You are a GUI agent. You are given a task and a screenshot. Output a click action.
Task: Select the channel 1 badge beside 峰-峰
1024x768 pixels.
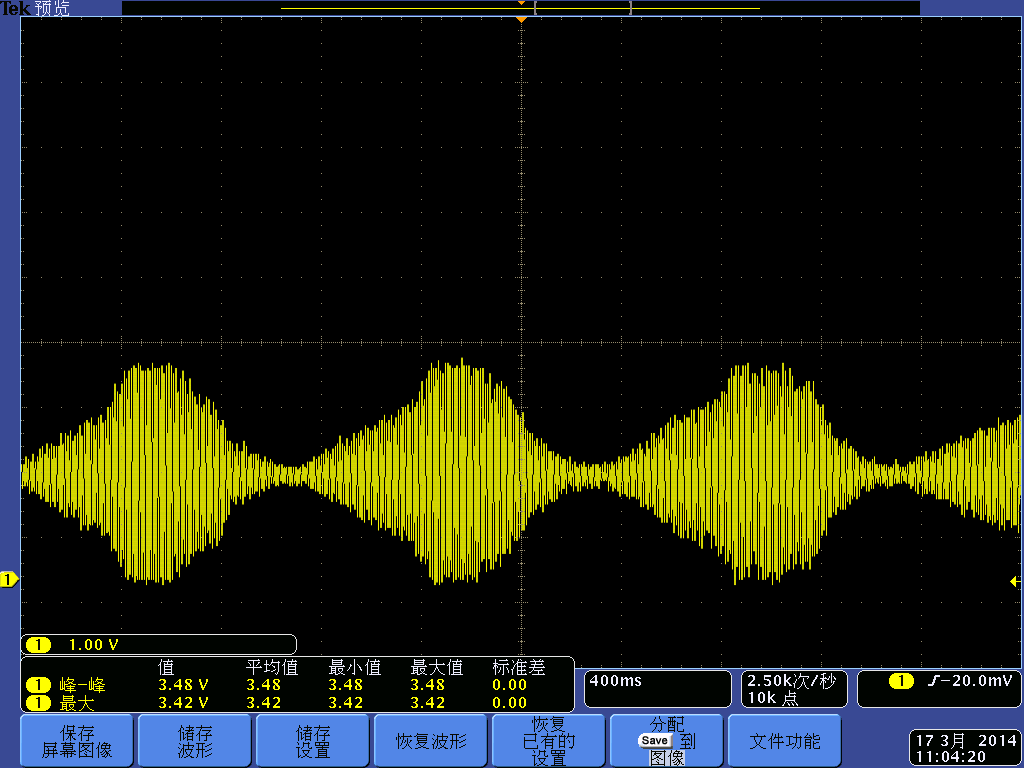39,684
